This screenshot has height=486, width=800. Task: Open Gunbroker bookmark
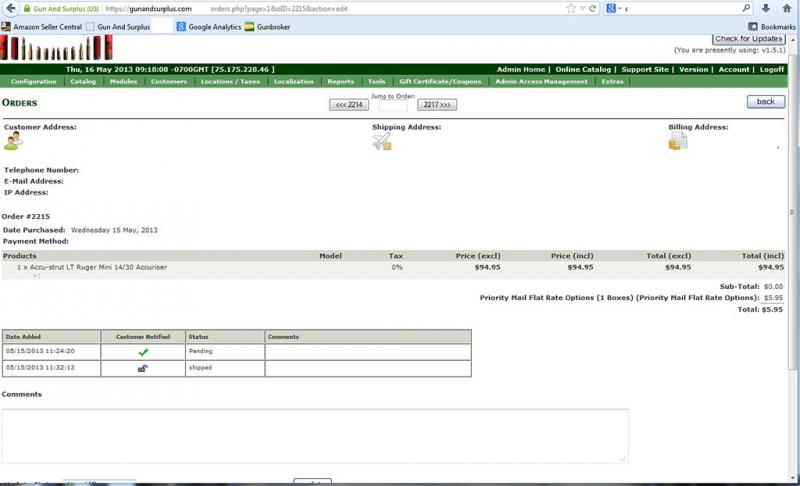(267, 27)
